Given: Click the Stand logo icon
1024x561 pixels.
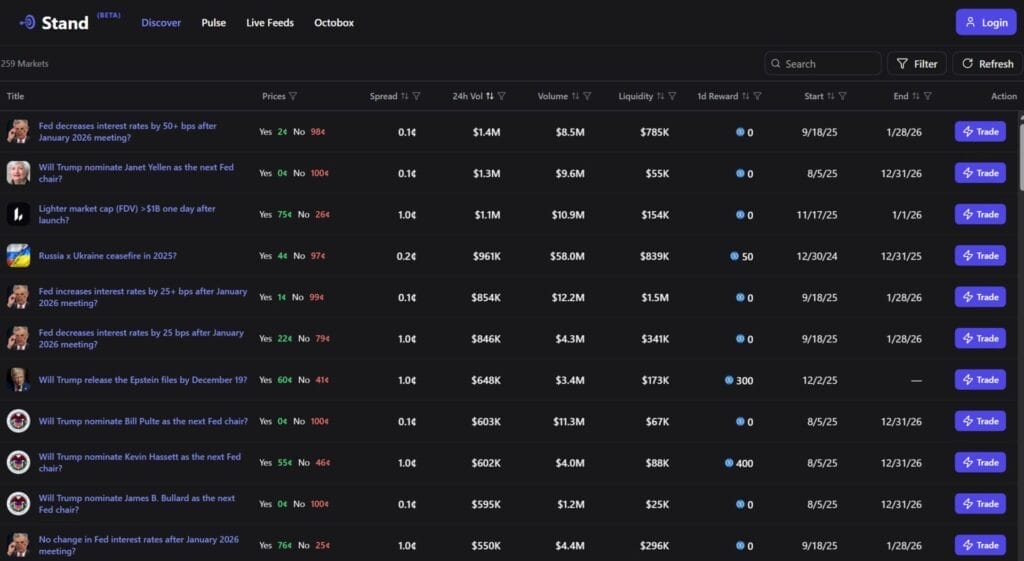Looking at the screenshot, I should [x=27, y=22].
